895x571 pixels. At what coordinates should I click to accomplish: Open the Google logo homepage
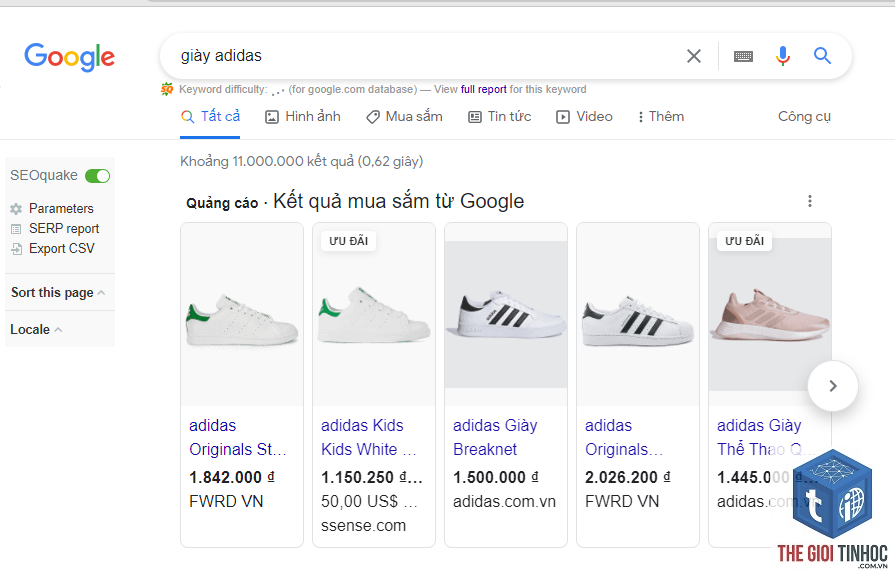(69, 57)
